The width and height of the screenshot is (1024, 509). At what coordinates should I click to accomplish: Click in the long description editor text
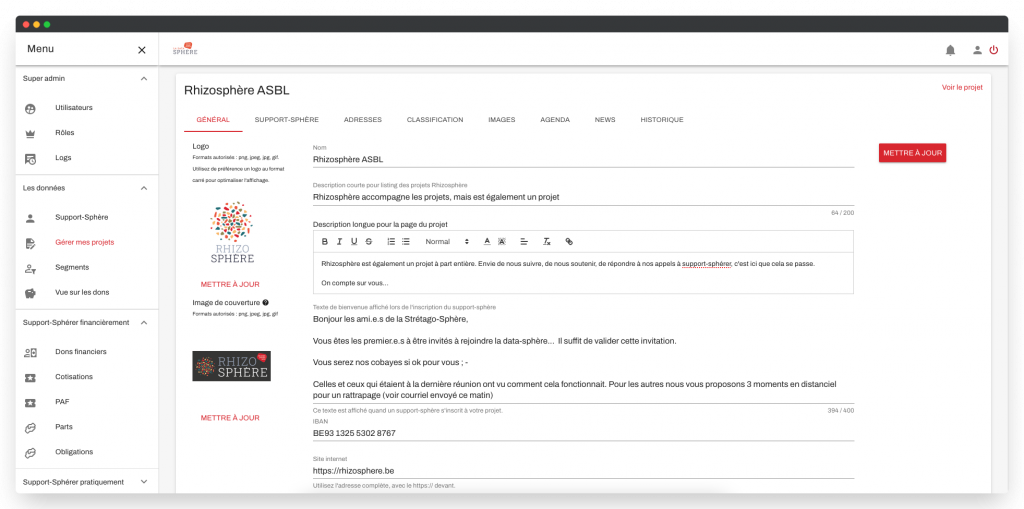(583, 273)
